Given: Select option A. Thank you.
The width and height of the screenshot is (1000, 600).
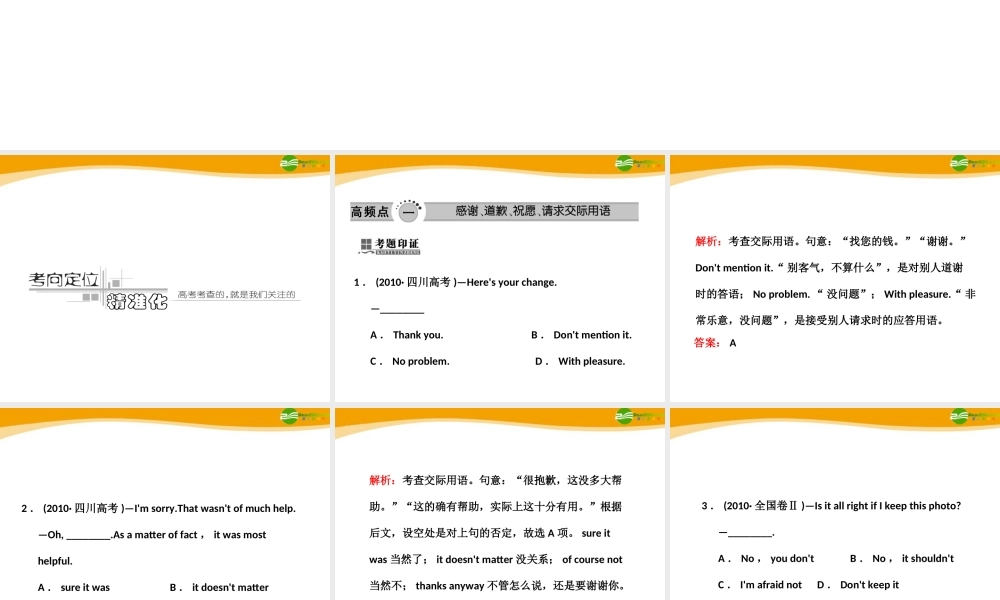Looking at the screenshot, I should 407,335.
